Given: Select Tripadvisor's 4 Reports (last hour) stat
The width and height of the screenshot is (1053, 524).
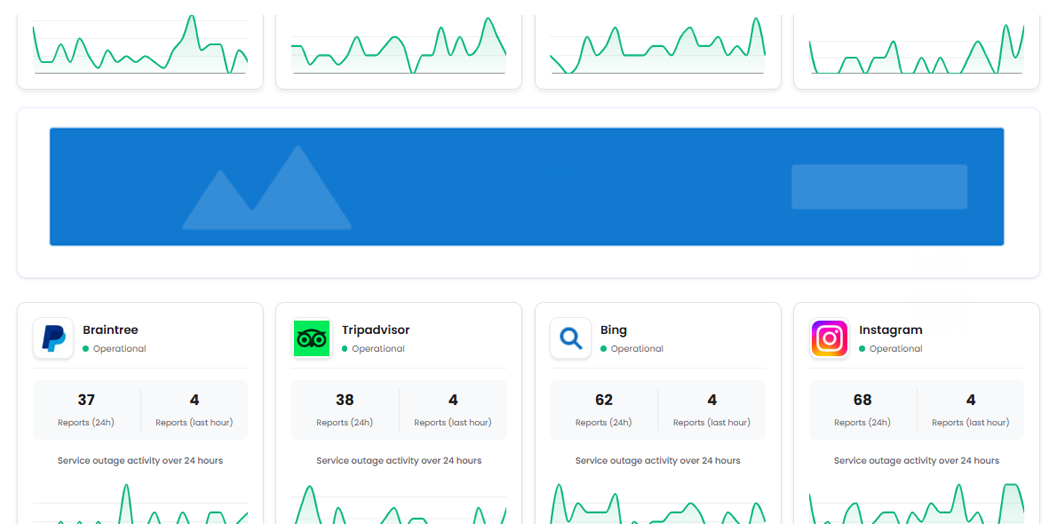Looking at the screenshot, I should pos(452,409).
